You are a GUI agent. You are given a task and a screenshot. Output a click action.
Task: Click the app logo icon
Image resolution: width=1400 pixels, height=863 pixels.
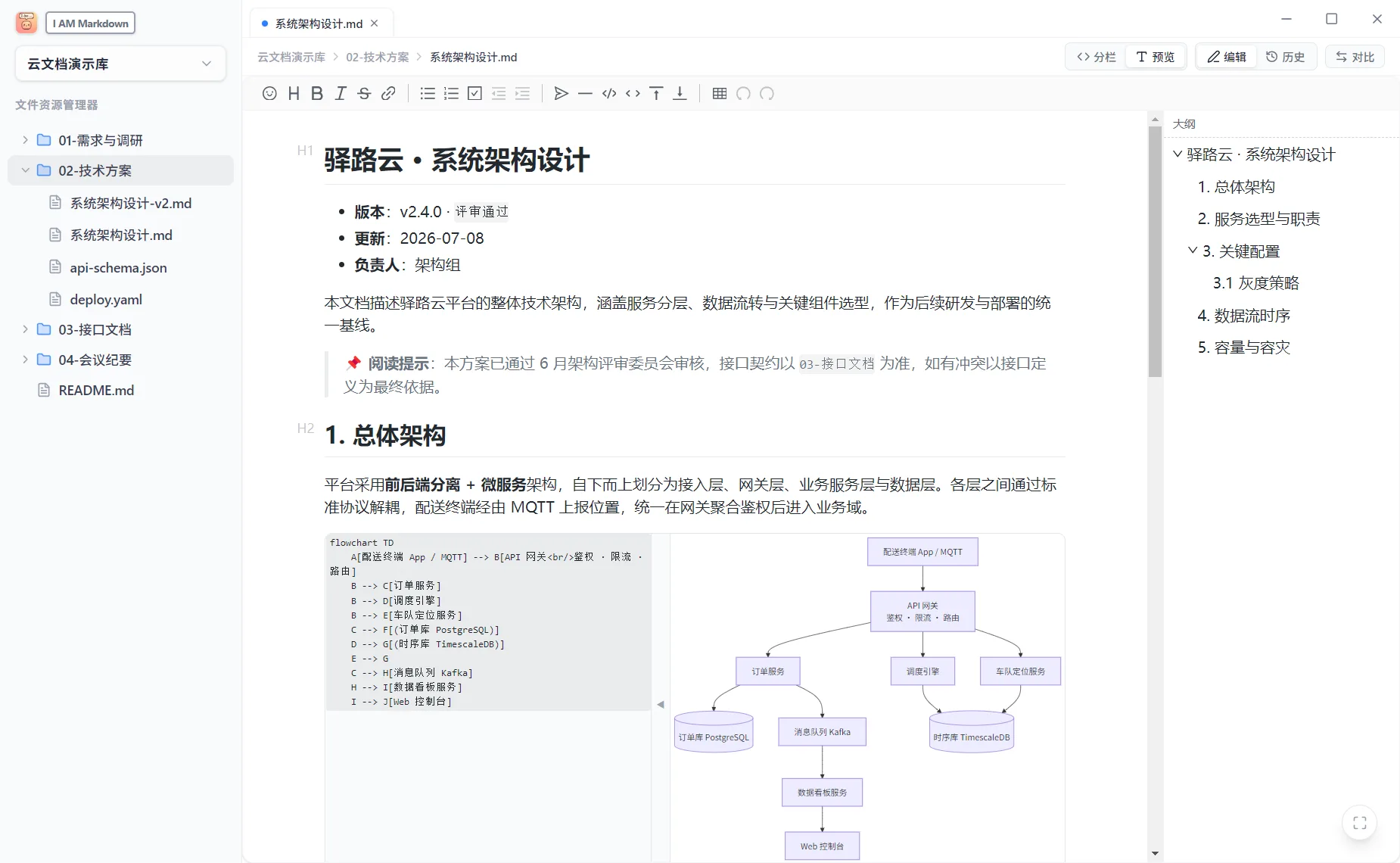26,23
